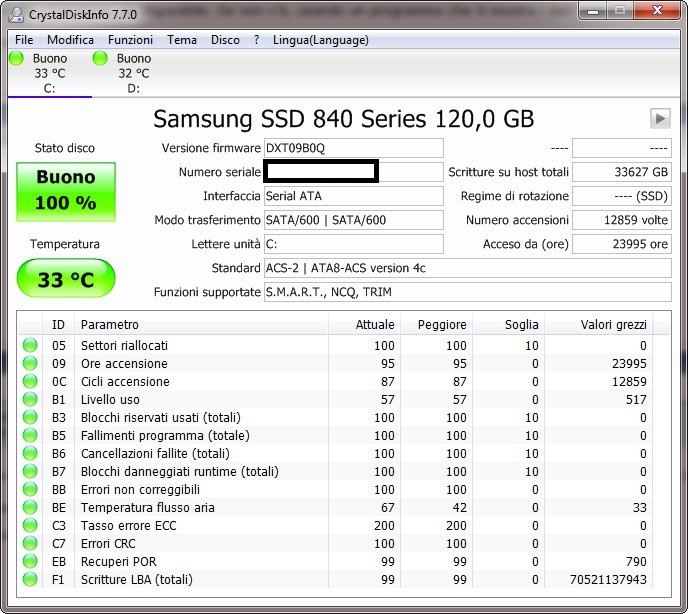Screen dimensions: 688x614
Task: Click the Peggiore column header
Action: [x=437, y=324]
